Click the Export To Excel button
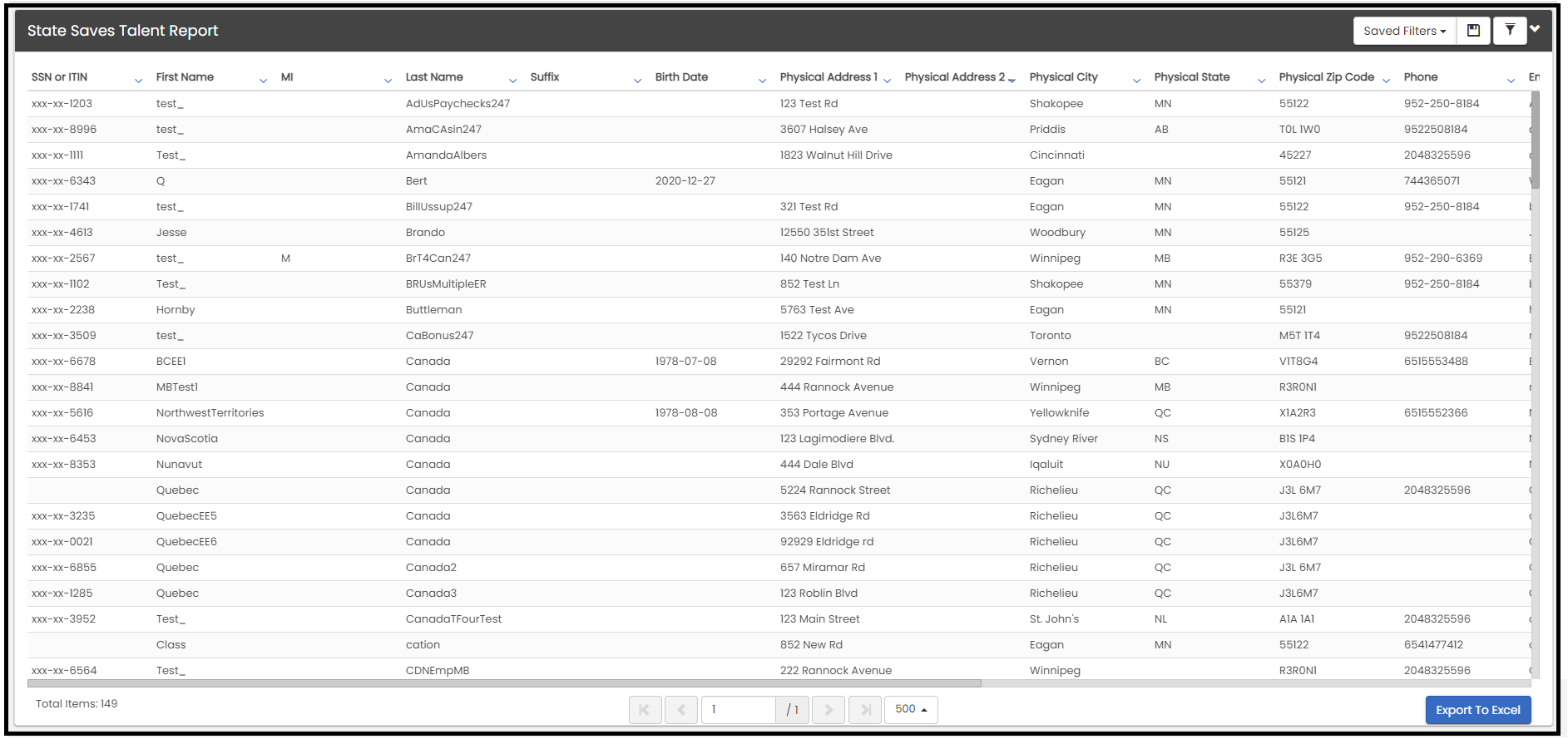This screenshot has width=1568, height=744. pyautogui.click(x=1477, y=710)
